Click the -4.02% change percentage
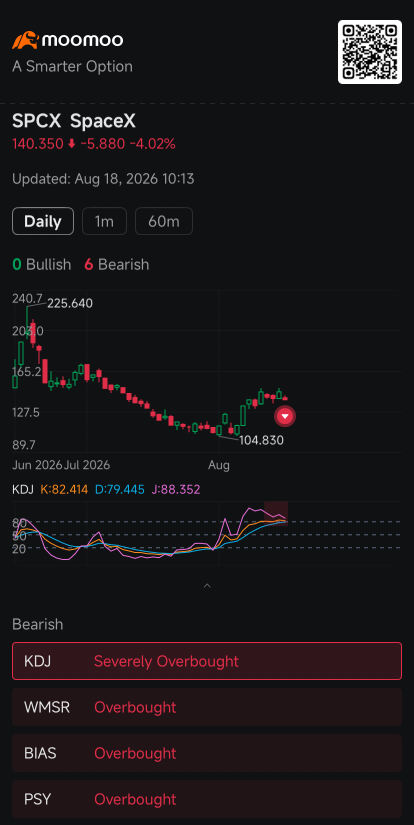This screenshot has height=825, width=414. click(153, 144)
